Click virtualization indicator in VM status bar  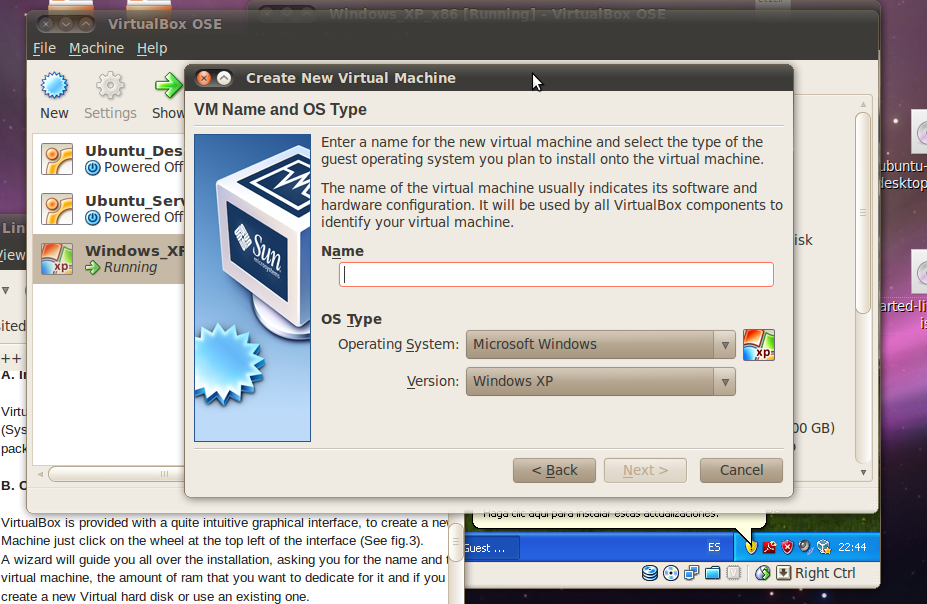[733, 573]
